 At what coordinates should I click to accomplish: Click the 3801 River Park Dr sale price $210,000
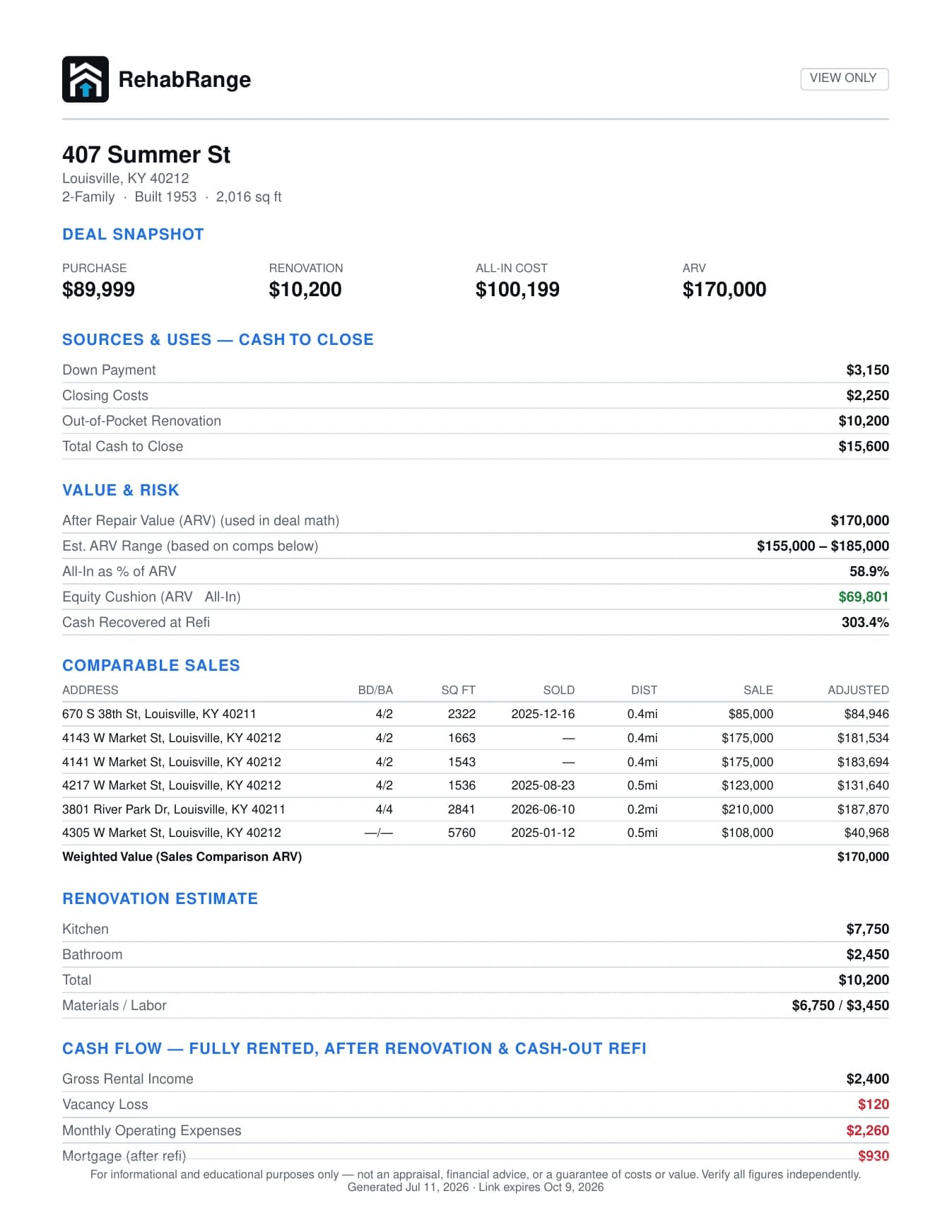click(747, 809)
